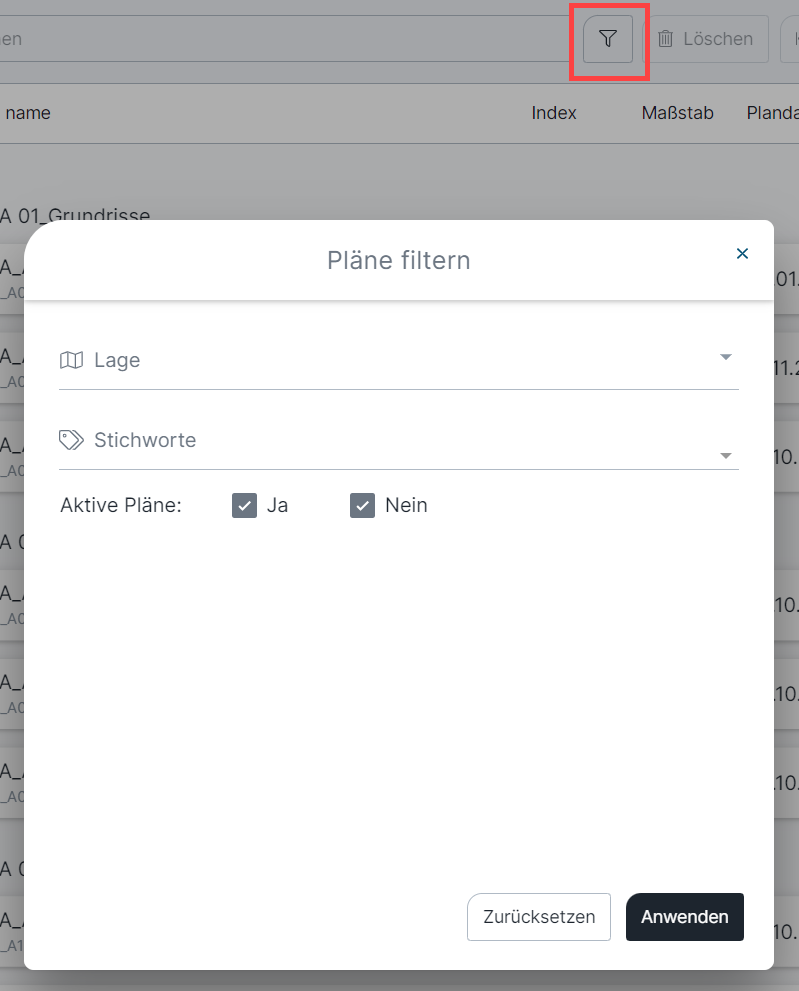Focus the Lage select field
This screenshot has width=799, height=991.
pos(399,361)
